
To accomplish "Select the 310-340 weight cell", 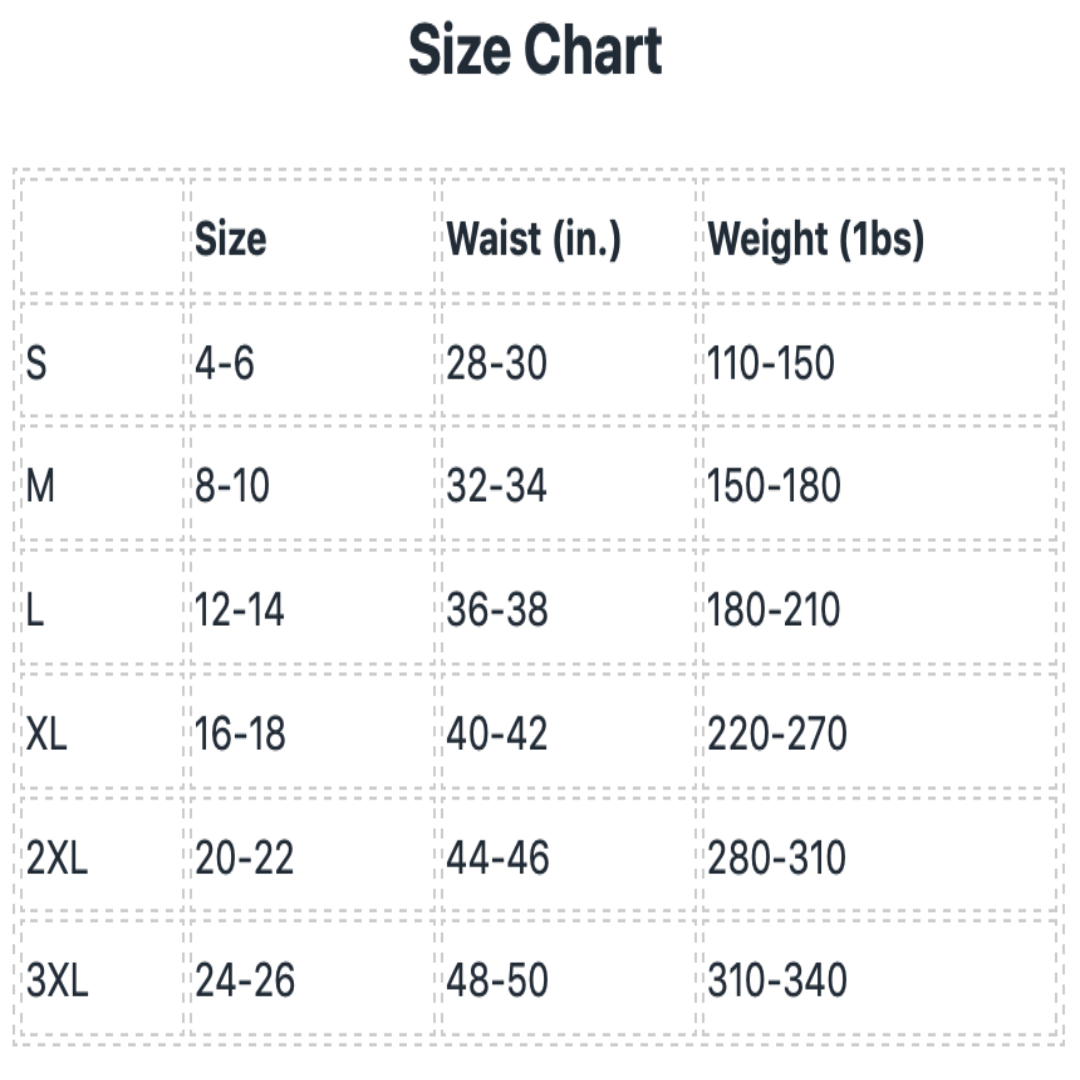I will tap(776, 982).
